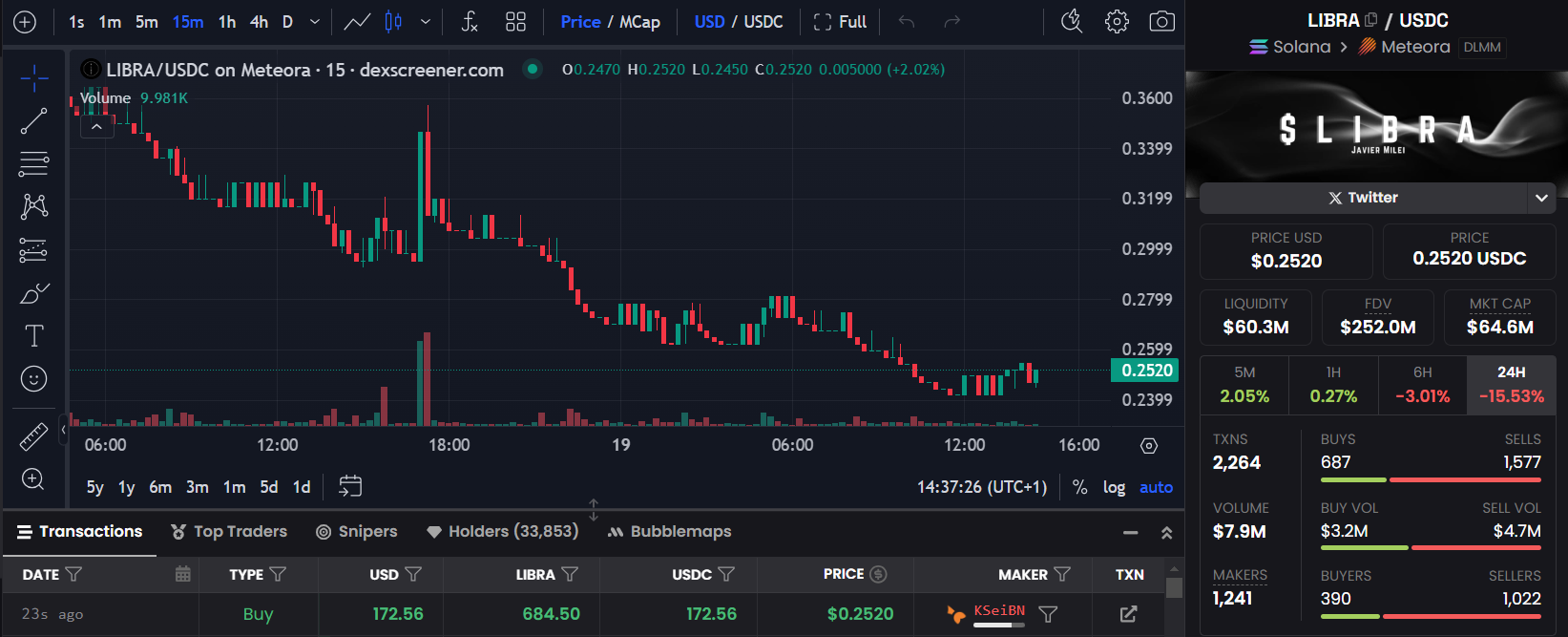The width and height of the screenshot is (1568, 637).
Task: Toggle the PRICE column dollar currency icon
Action: (x=878, y=574)
